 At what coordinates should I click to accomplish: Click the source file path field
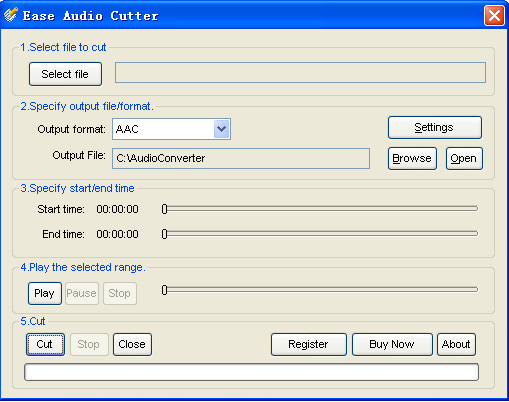click(x=300, y=72)
